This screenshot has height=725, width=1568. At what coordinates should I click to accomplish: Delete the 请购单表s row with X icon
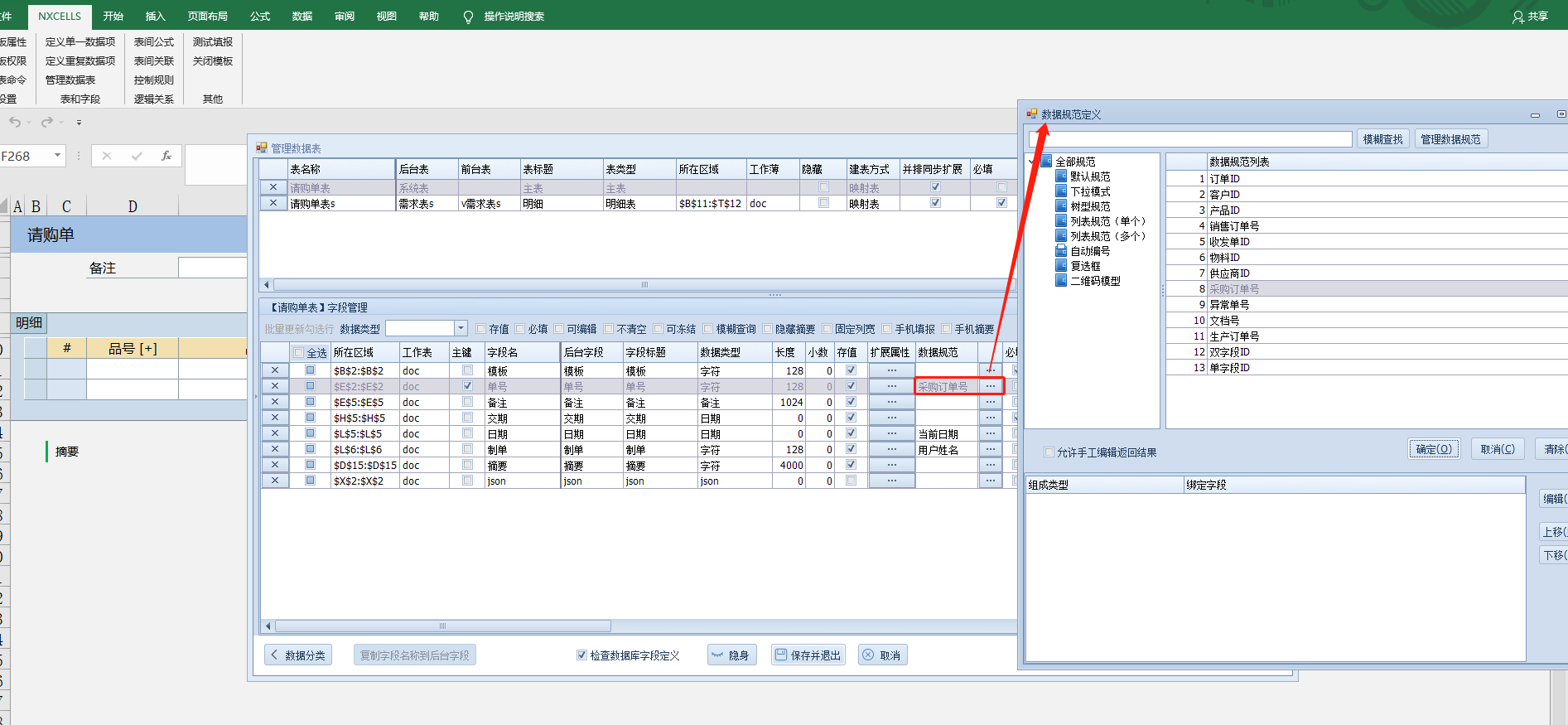click(x=273, y=203)
